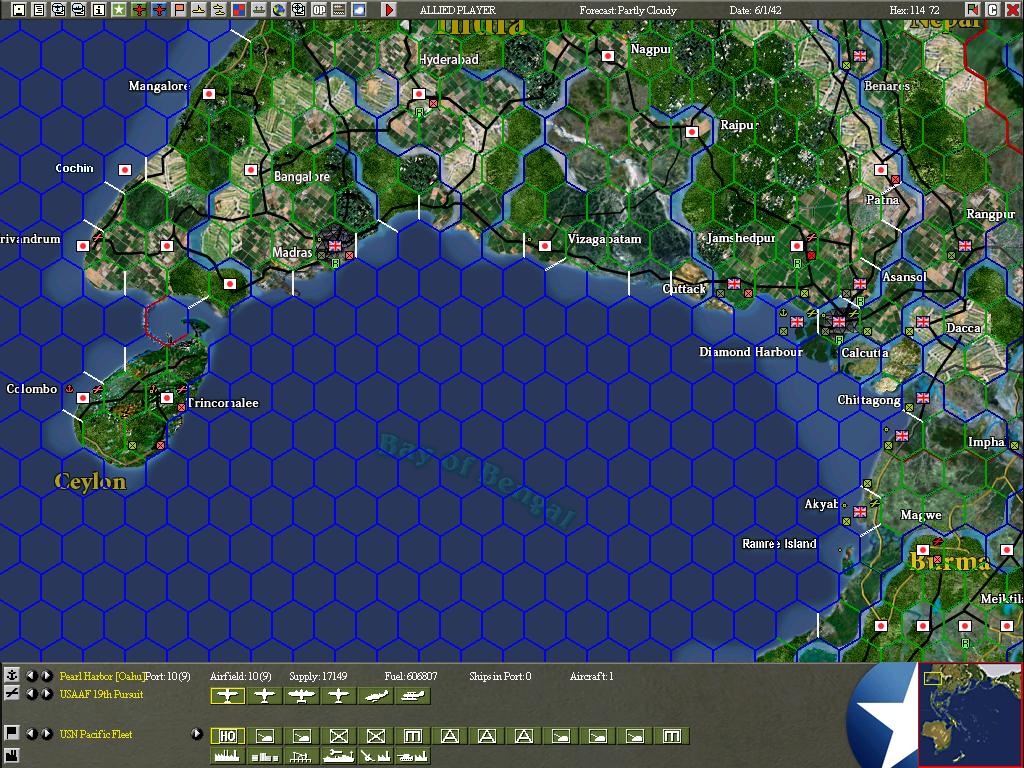Toggle the highlighted HQ unit filter
Viewport: 1024px width, 768px height.
click(x=227, y=736)
